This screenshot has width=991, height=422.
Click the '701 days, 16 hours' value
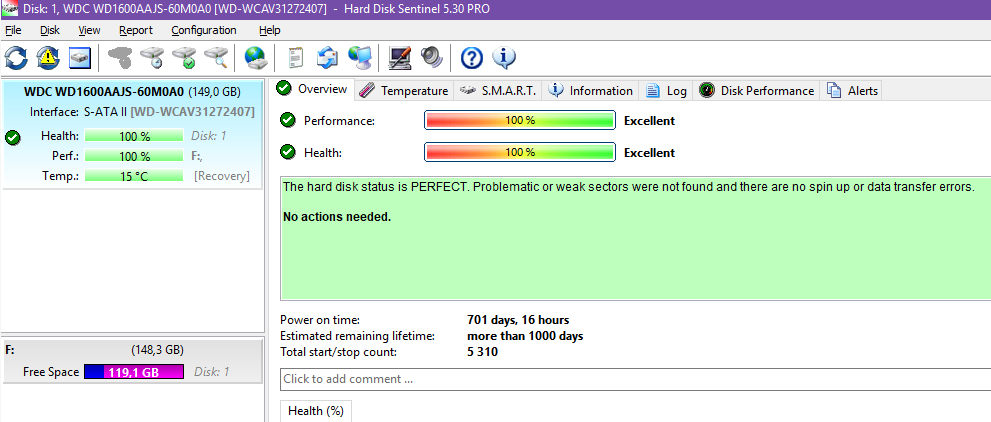click(518, 320)
